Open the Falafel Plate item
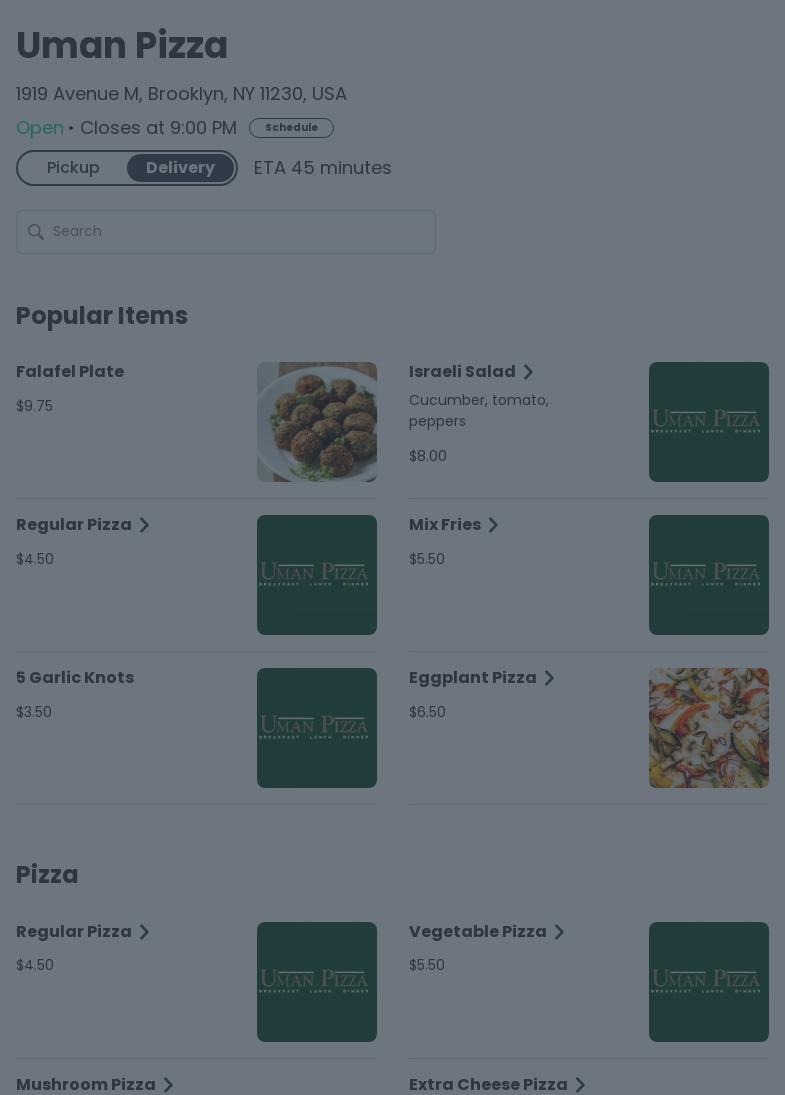 (70, 372)
